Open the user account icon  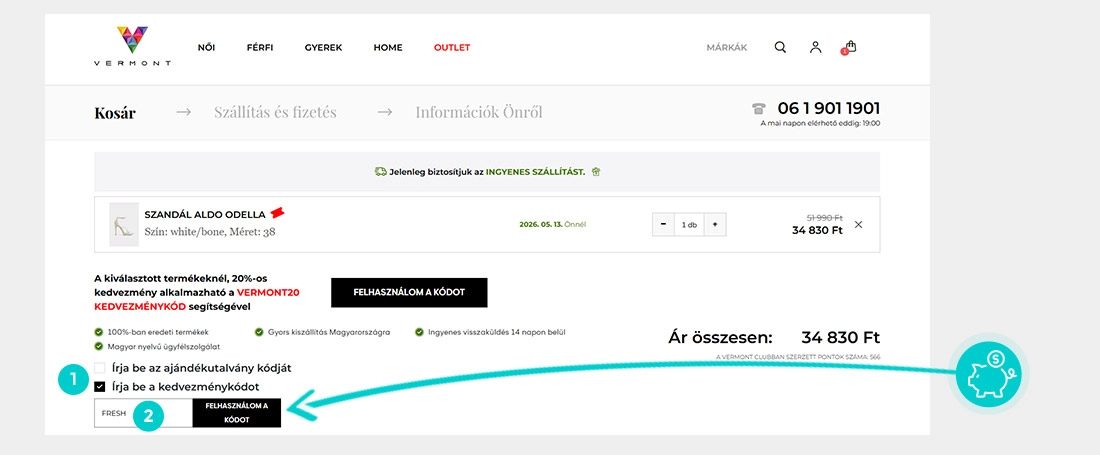pos(815,48)
